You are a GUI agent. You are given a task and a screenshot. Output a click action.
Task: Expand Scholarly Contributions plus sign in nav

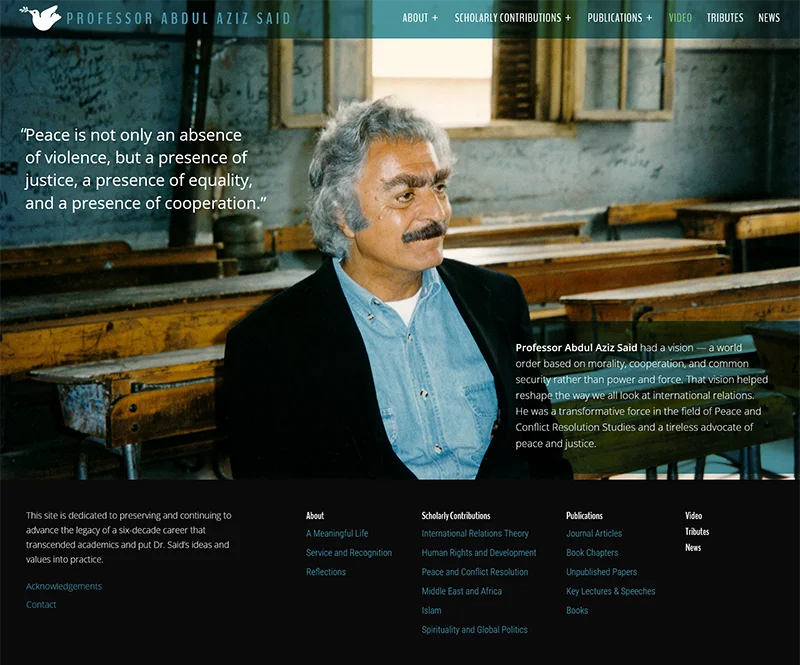568,18
